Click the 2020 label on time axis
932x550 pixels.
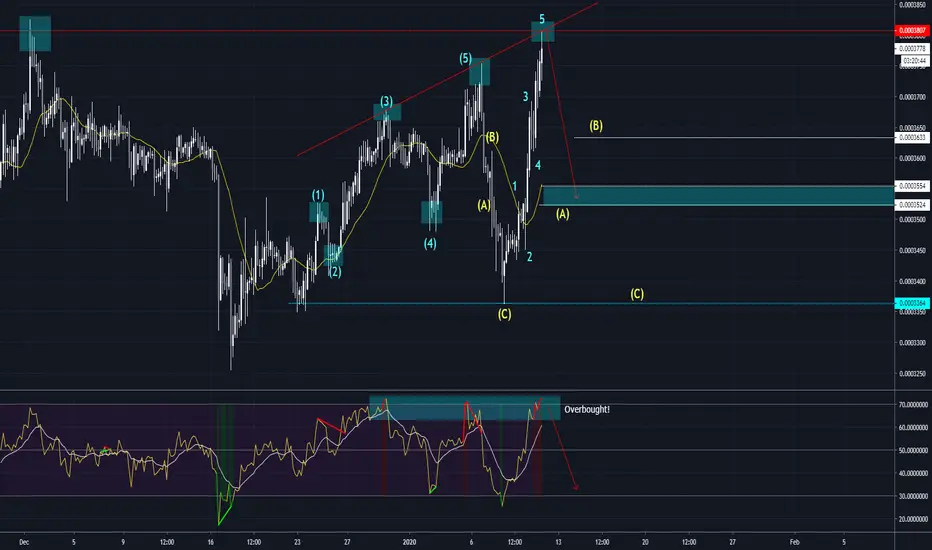click(x=410, y=542)
